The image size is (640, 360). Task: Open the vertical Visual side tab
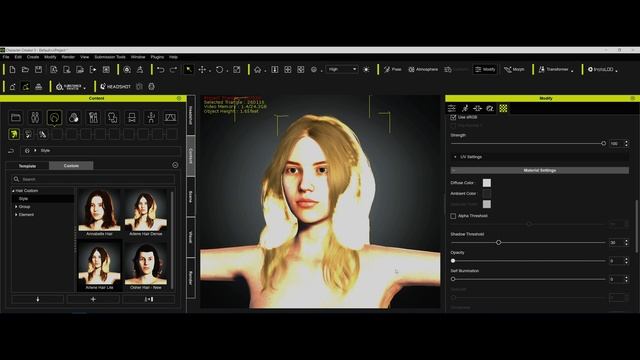tap(191, 237)
